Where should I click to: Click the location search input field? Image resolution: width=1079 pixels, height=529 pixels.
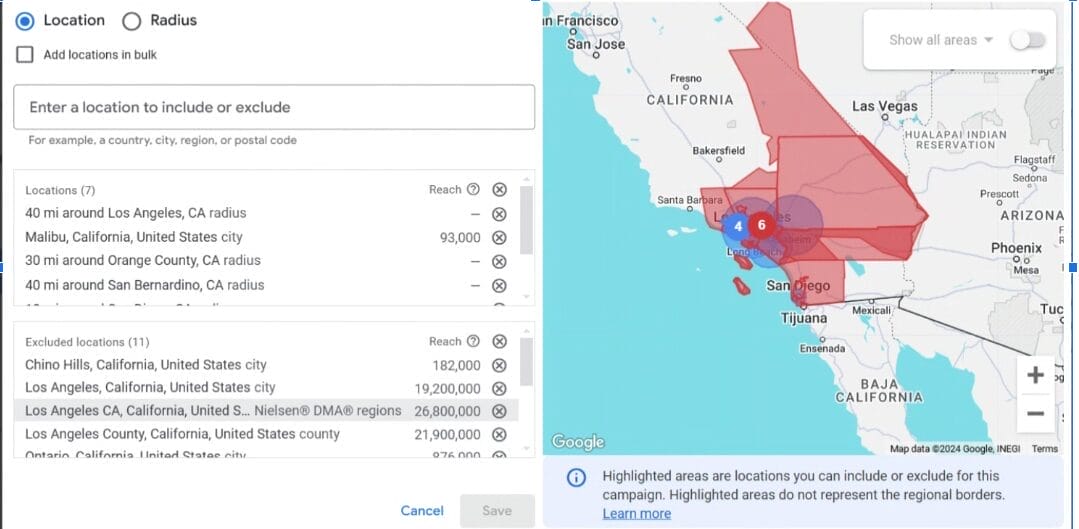coord(273,107)
